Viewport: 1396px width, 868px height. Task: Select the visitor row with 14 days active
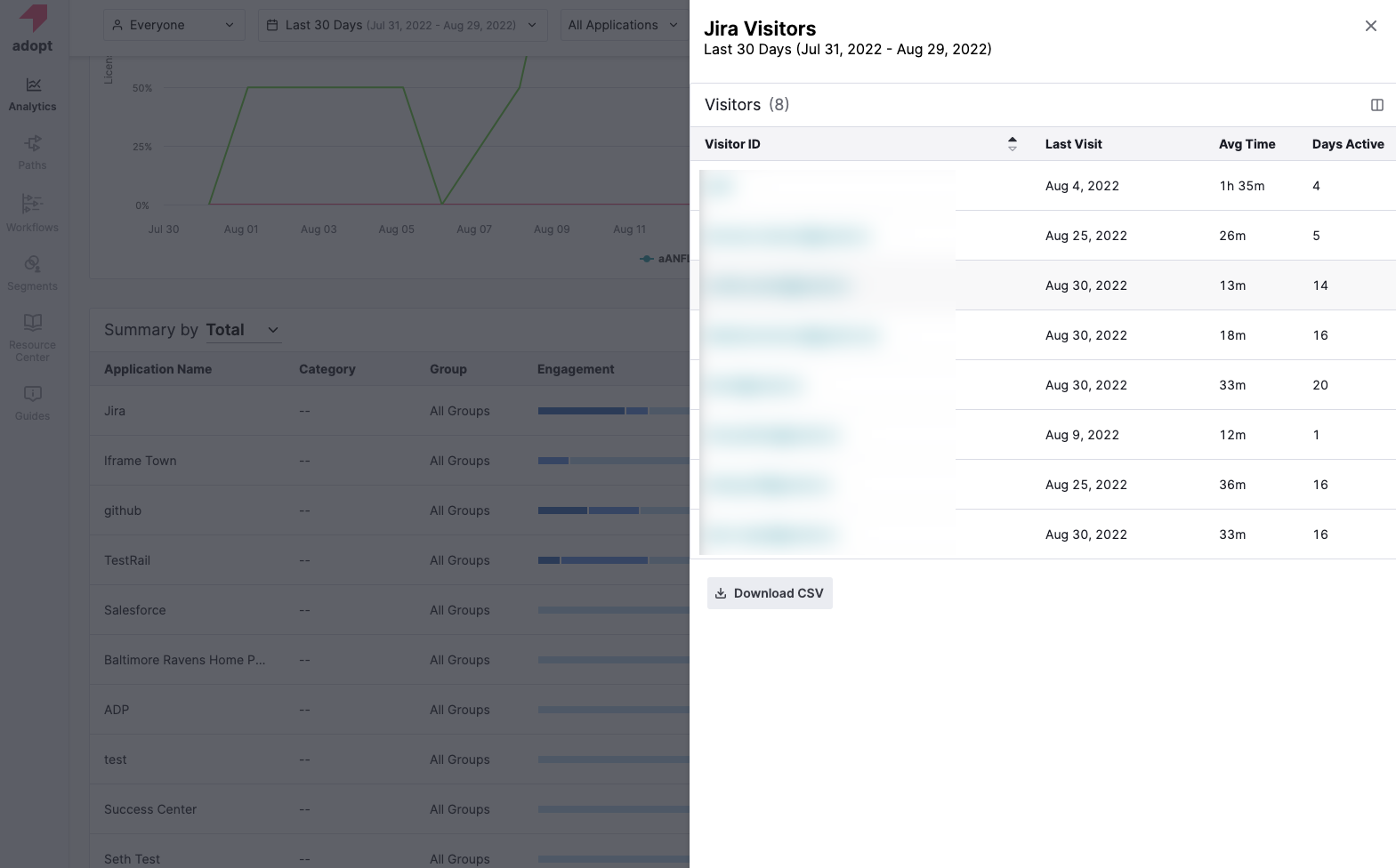(1043, 285)
